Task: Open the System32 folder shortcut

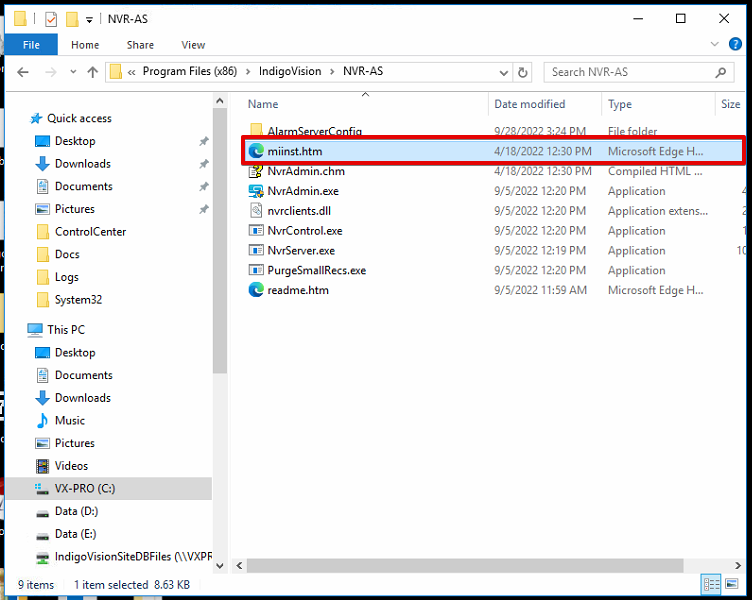Action: [x=78, y=300]
